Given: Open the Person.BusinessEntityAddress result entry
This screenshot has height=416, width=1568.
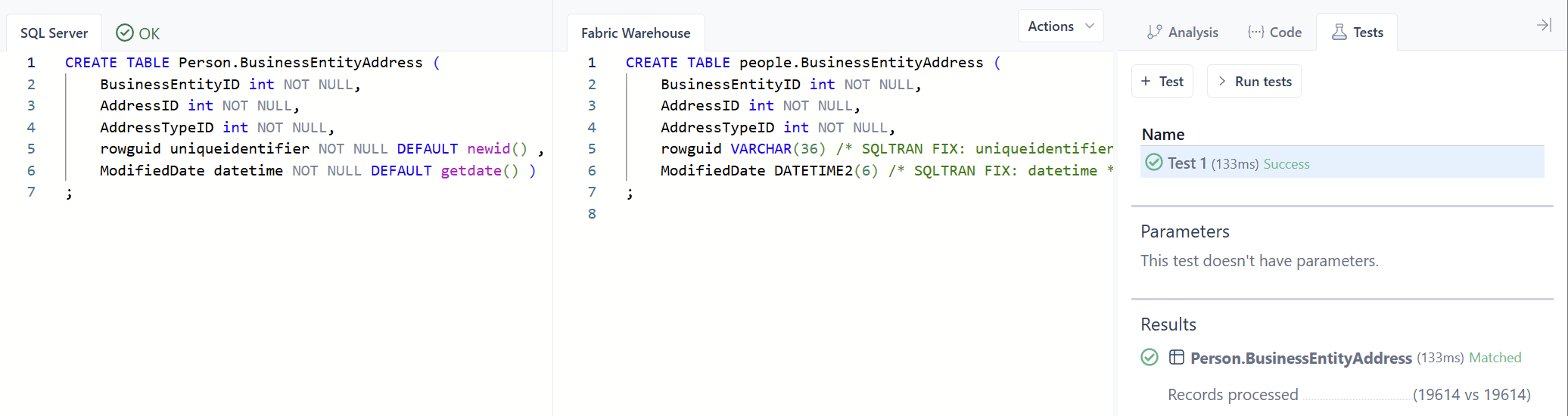Looking at the screenshot, I should coord(1300,359).
